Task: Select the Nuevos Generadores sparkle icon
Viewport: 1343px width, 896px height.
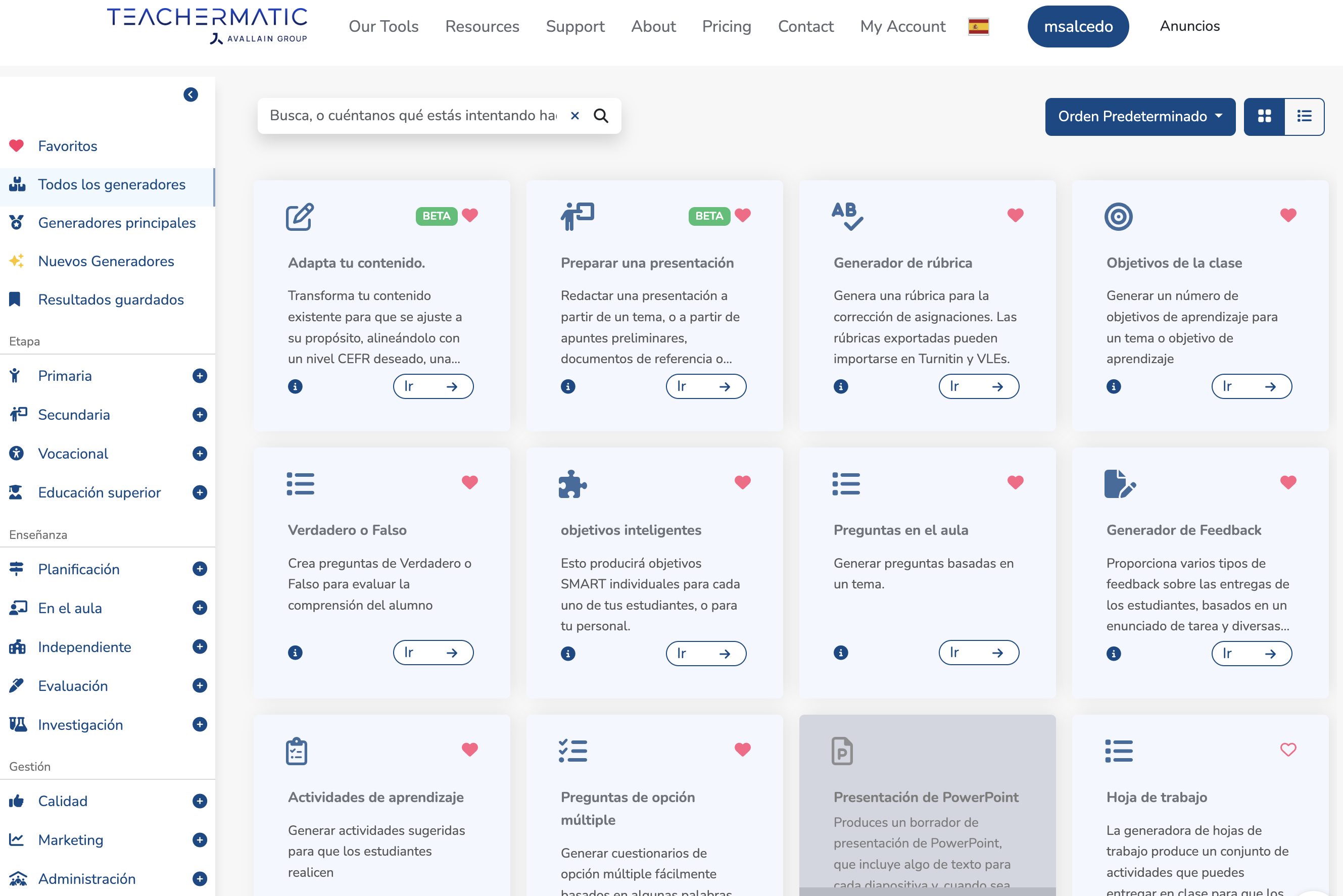Action: click(x=16, y=261)
